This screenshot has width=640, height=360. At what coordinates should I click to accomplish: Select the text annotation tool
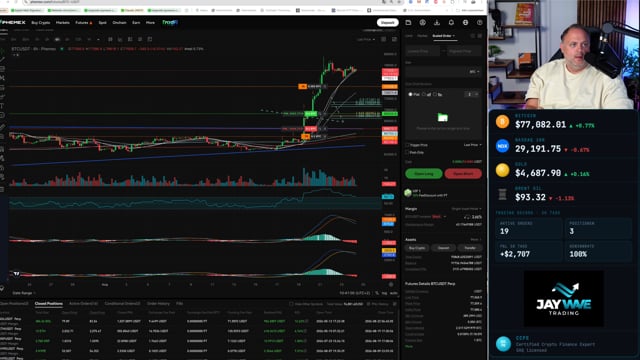click(2, 106)
